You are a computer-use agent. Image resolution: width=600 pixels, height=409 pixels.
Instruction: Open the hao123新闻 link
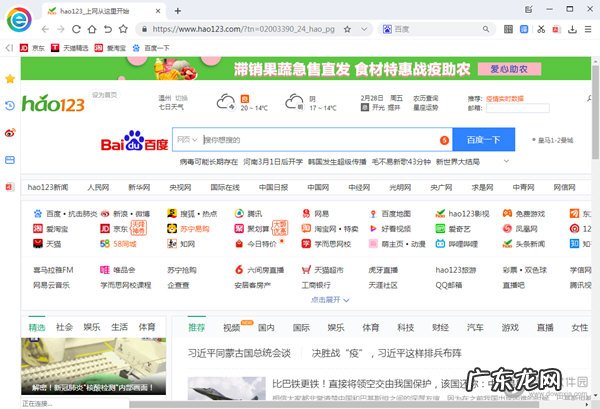click(x=48, y=187)
